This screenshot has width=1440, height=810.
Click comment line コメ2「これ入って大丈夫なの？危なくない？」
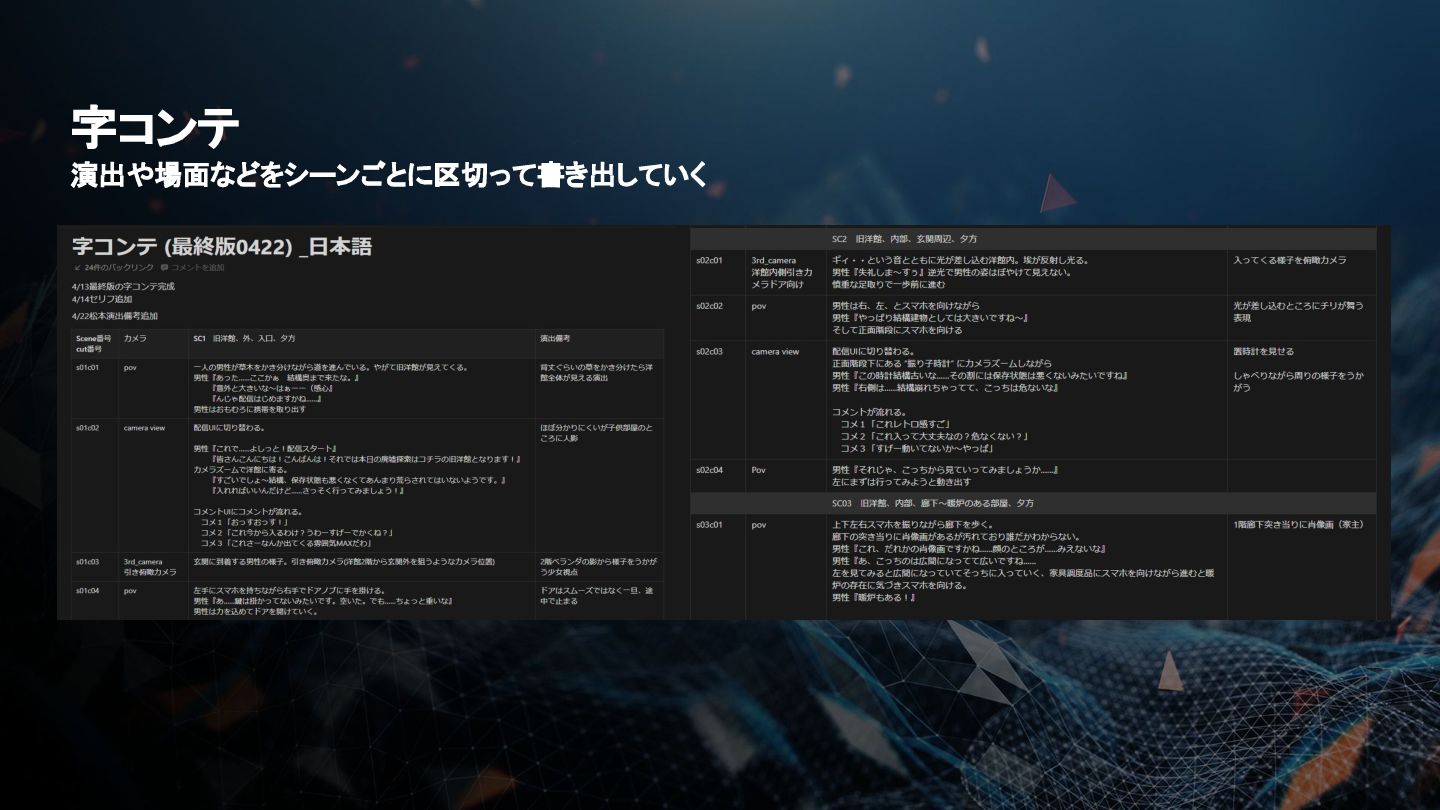934,436
